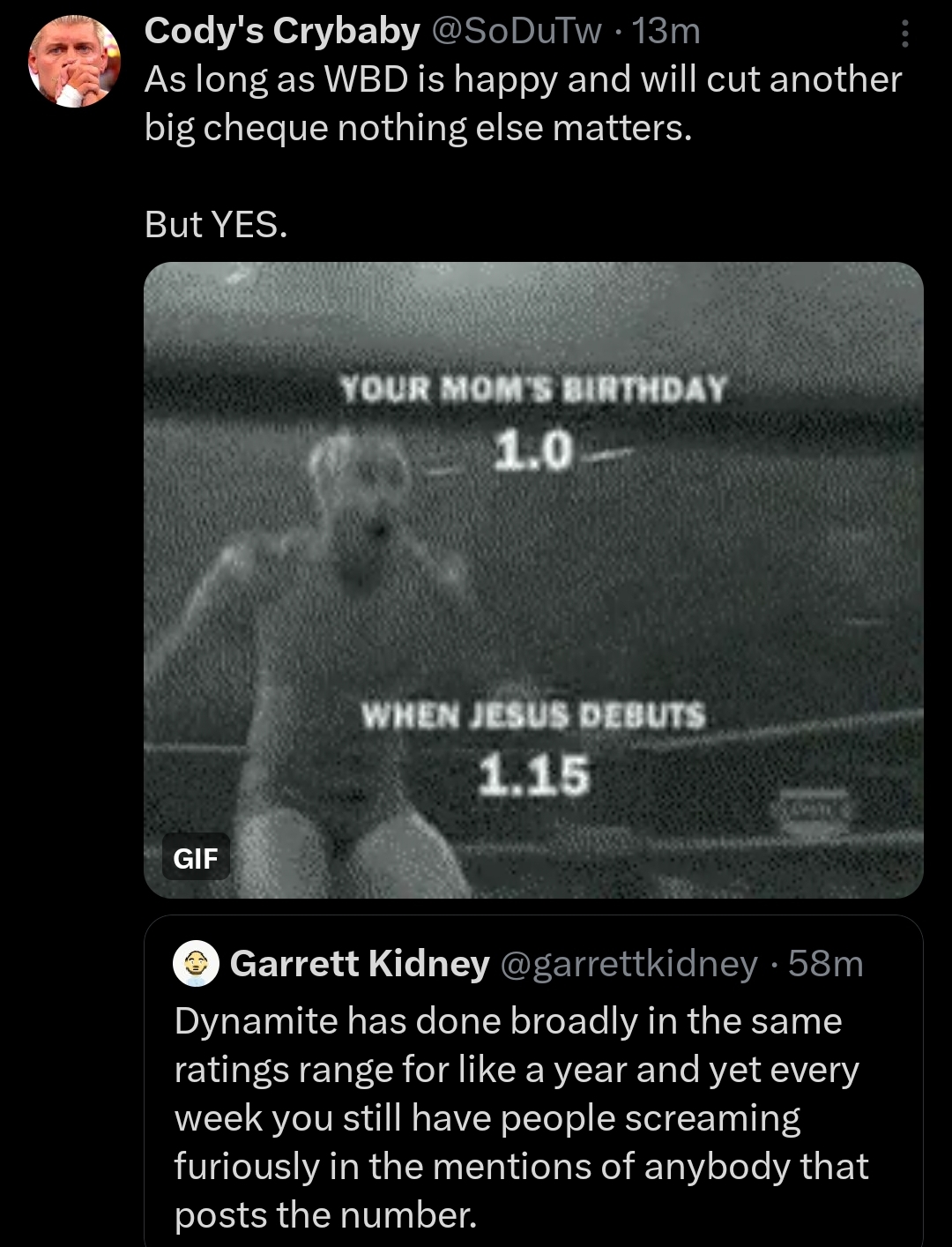
Task: Tap the 1.0 rating number in GIF
Action: tap(533, 450)
